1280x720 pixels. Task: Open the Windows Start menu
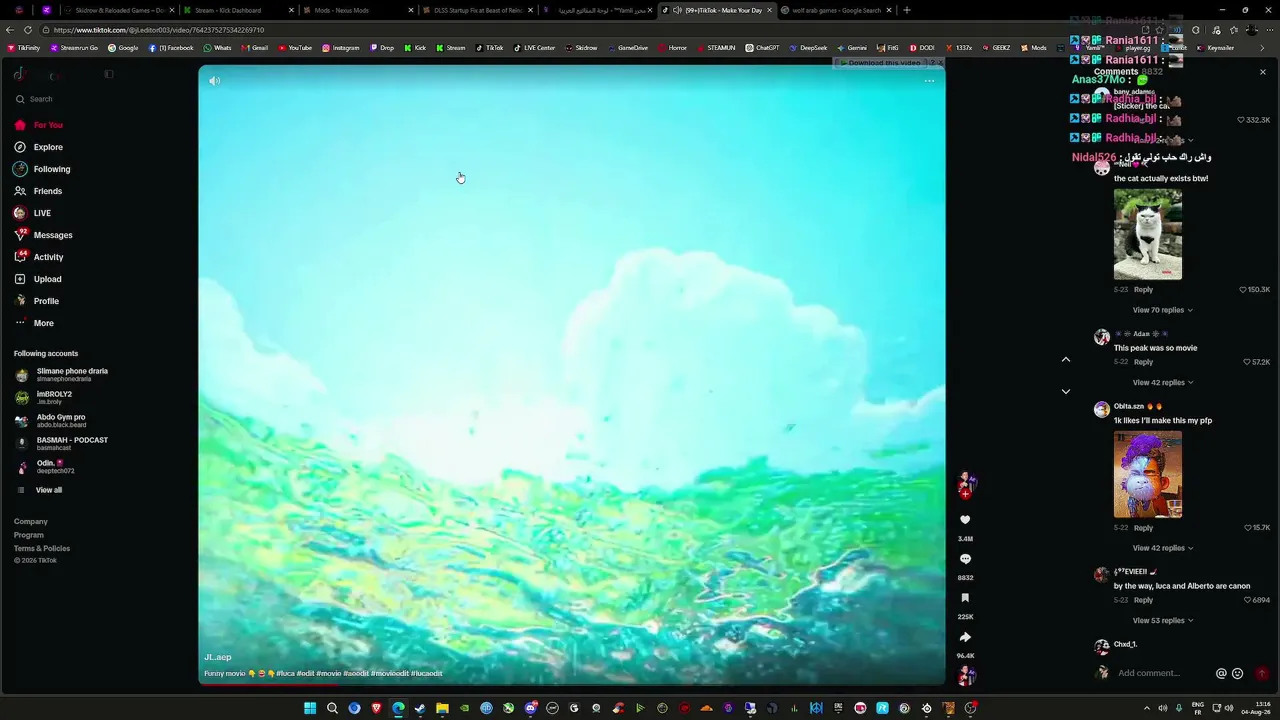pos(310,708)
